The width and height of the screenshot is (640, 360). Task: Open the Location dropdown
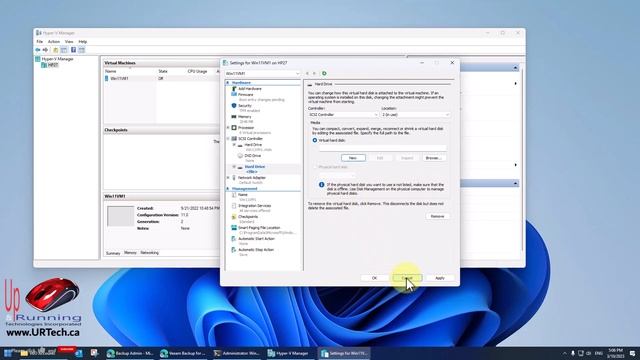(416, 115)
